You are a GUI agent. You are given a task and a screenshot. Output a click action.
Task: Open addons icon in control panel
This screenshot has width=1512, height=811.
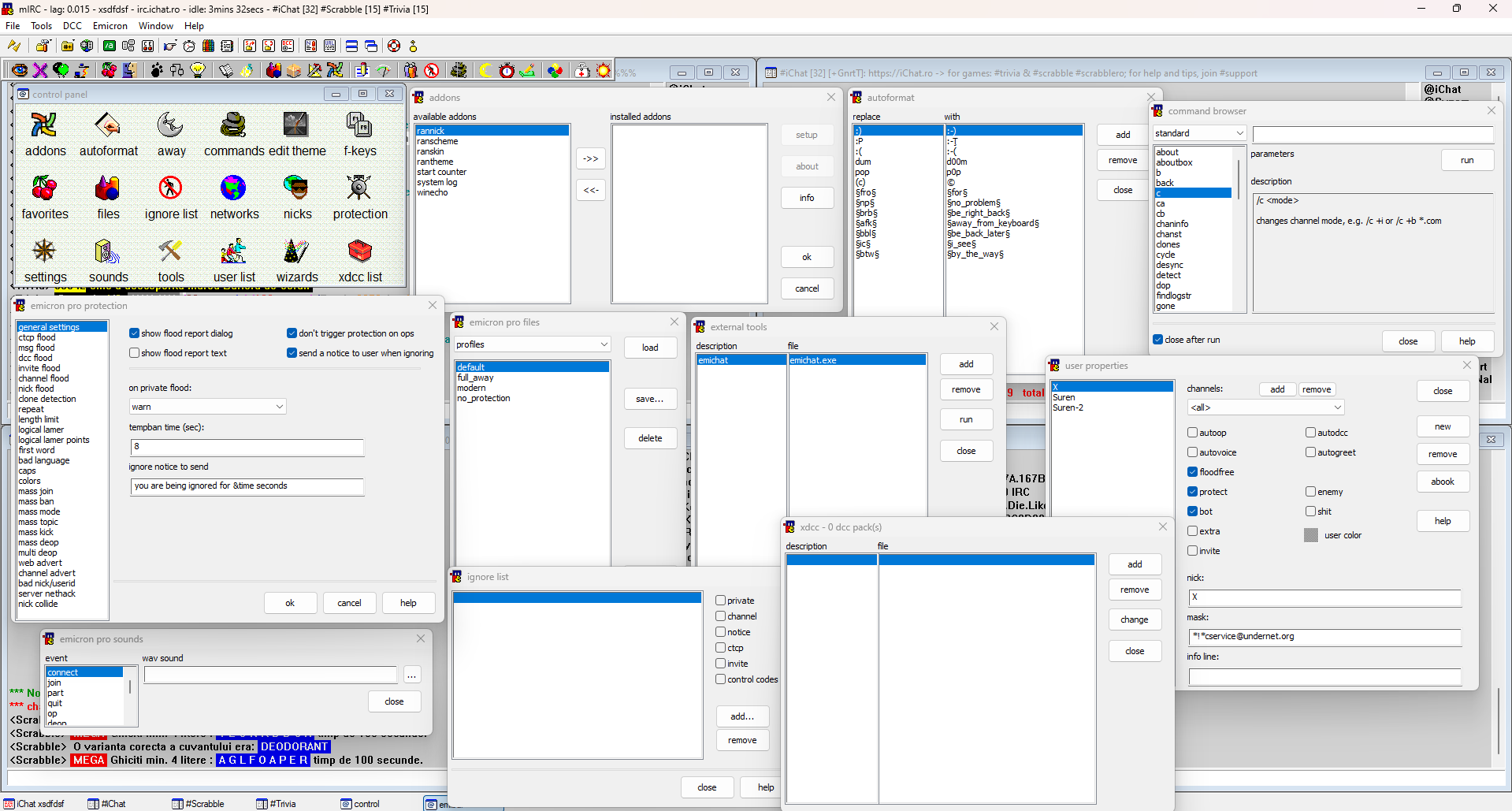45,135
